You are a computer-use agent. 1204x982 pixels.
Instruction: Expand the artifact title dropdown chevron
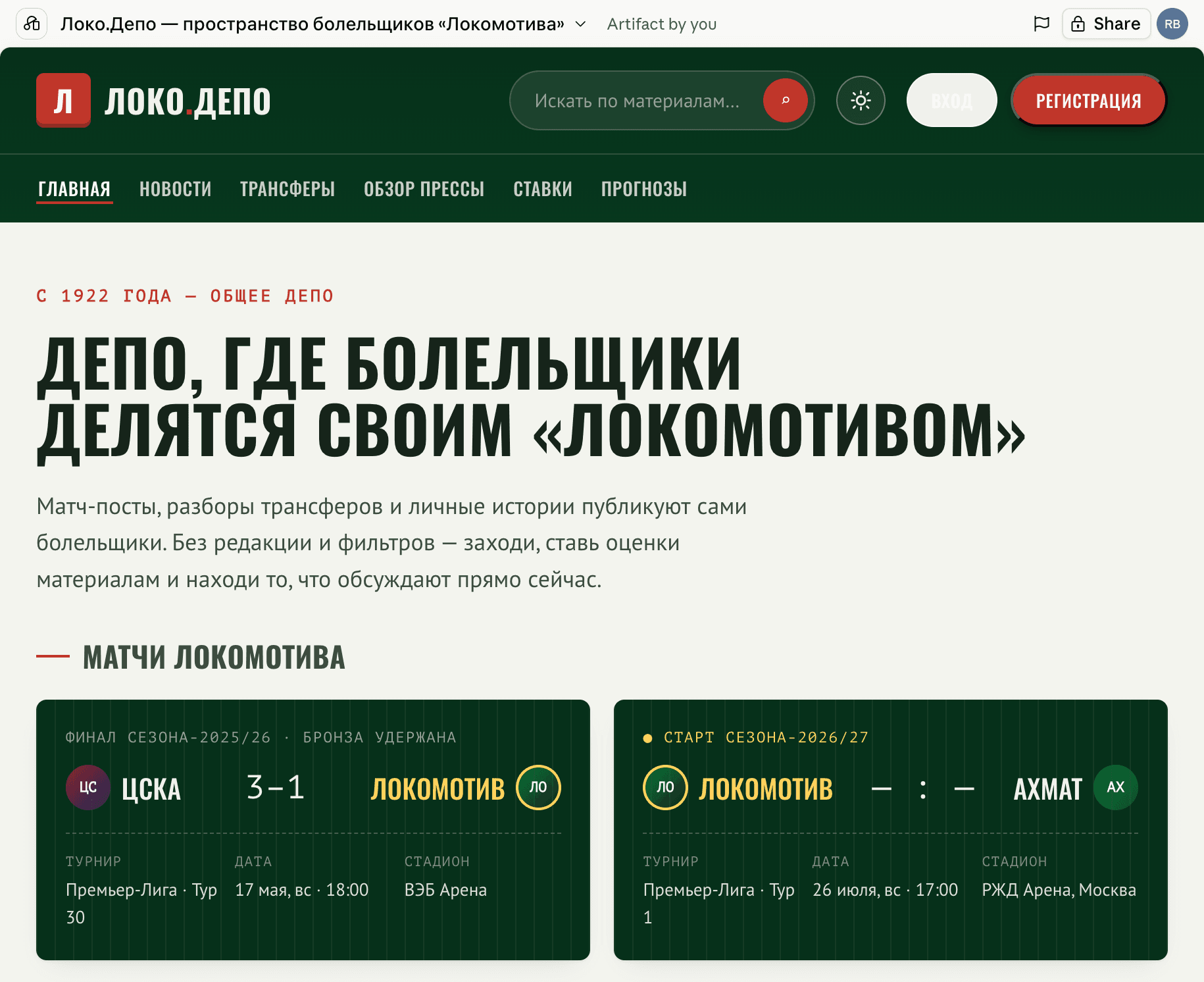tap(580, 24)
